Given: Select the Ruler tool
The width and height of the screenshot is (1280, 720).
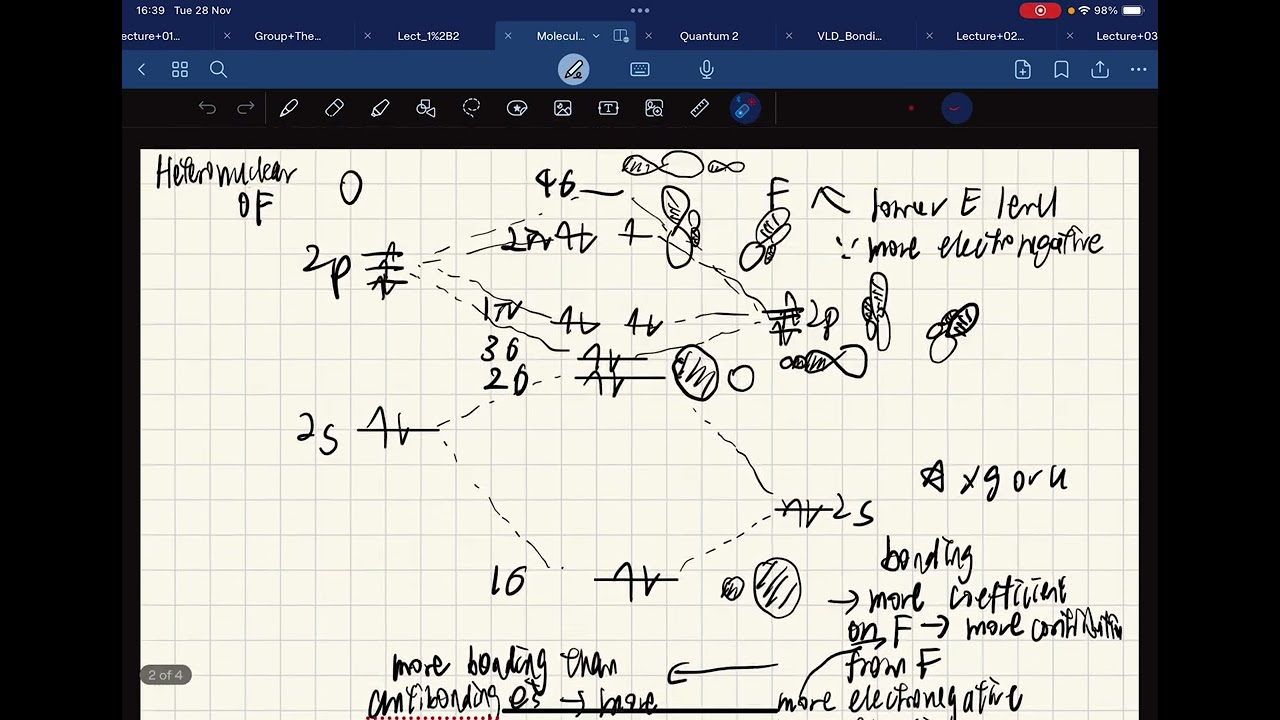Looking at the screenshot, I should 700,108.
